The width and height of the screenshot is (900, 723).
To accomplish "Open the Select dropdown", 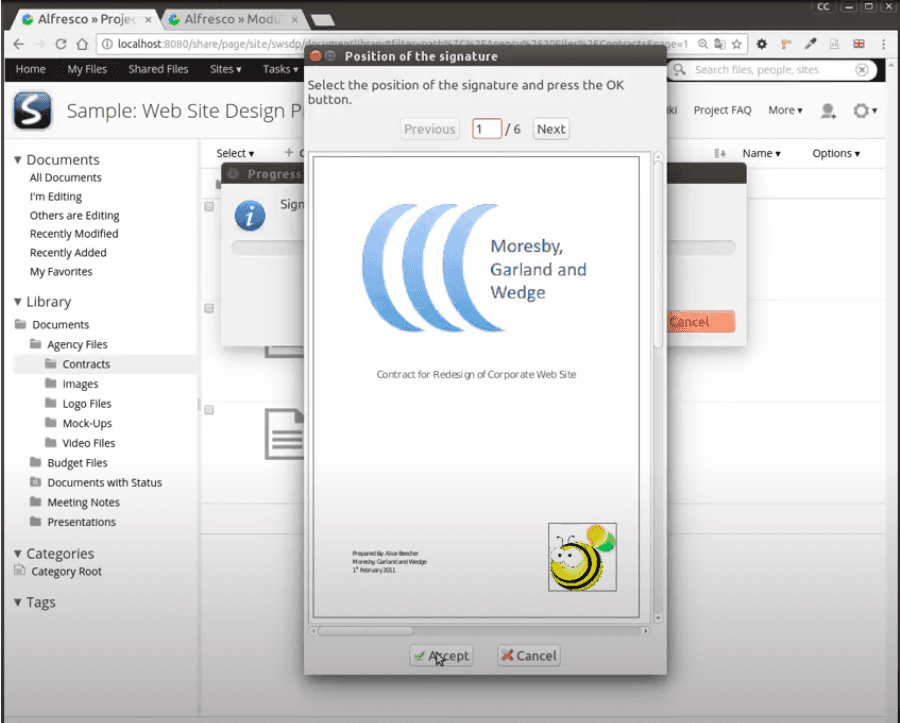I will pos(235,153).
